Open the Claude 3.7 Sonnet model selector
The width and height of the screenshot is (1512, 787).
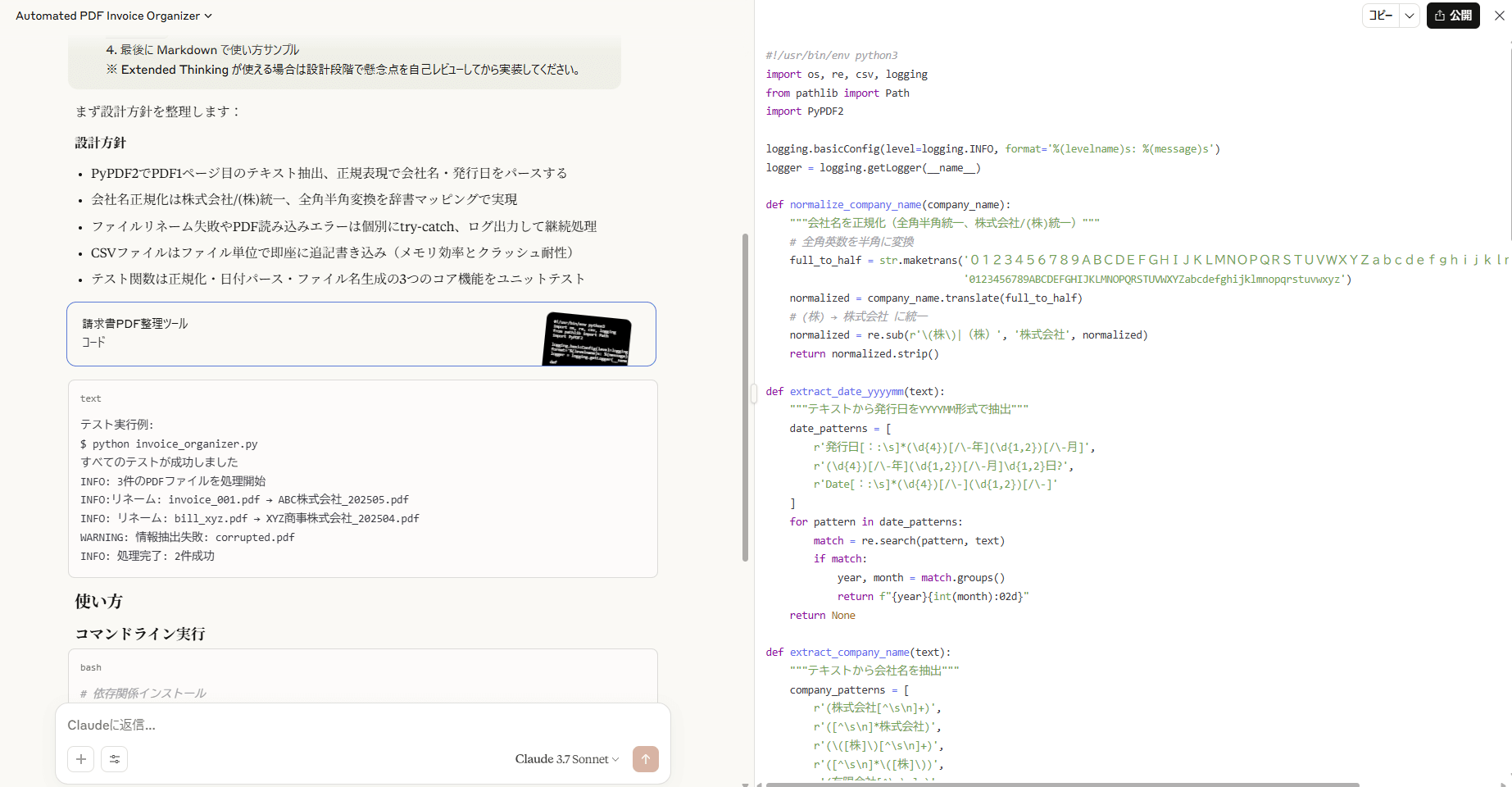pos(566,759)
